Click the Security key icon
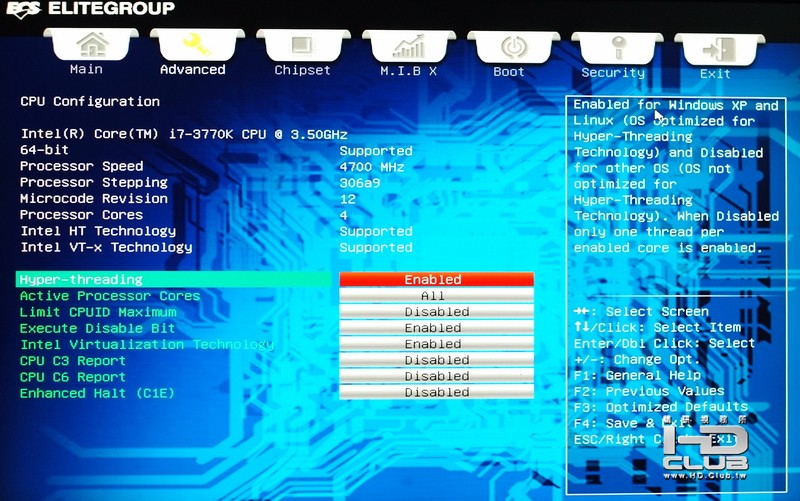800x501 pixels. pyautogui.click(x=618, y=48)
